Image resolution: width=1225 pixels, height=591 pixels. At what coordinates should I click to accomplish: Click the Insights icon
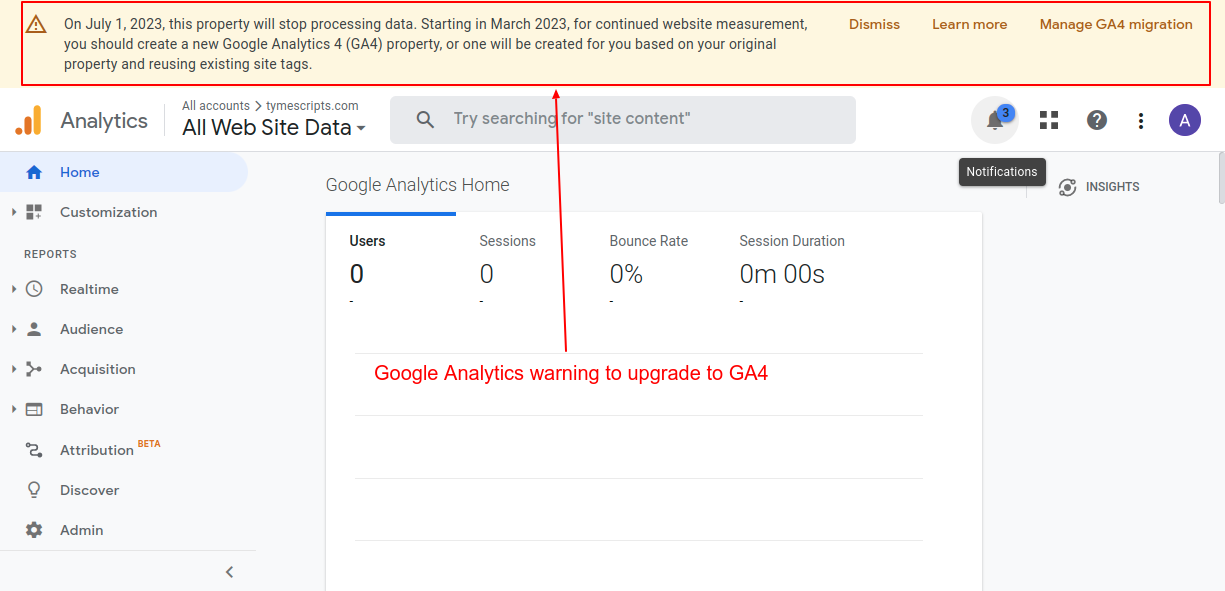pyautogui.click(x=1067, y=187)
